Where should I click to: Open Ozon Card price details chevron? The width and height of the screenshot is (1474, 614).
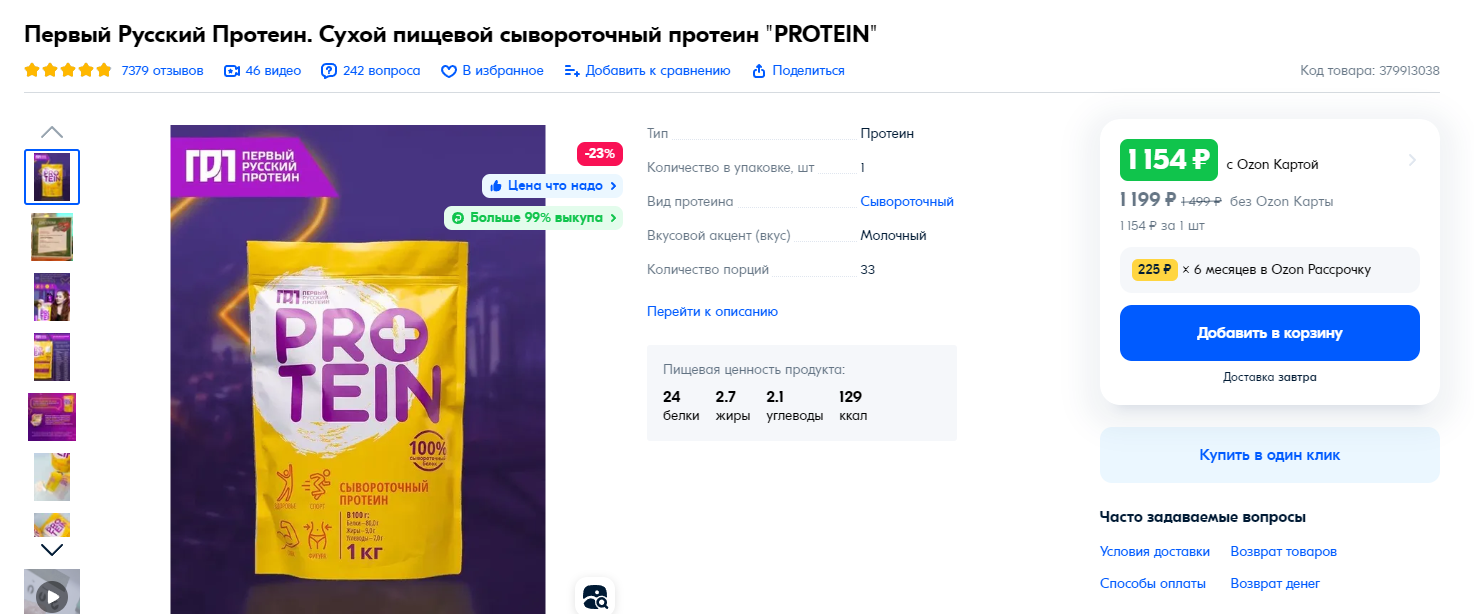pyautogui.click(x=1412, y=160)
